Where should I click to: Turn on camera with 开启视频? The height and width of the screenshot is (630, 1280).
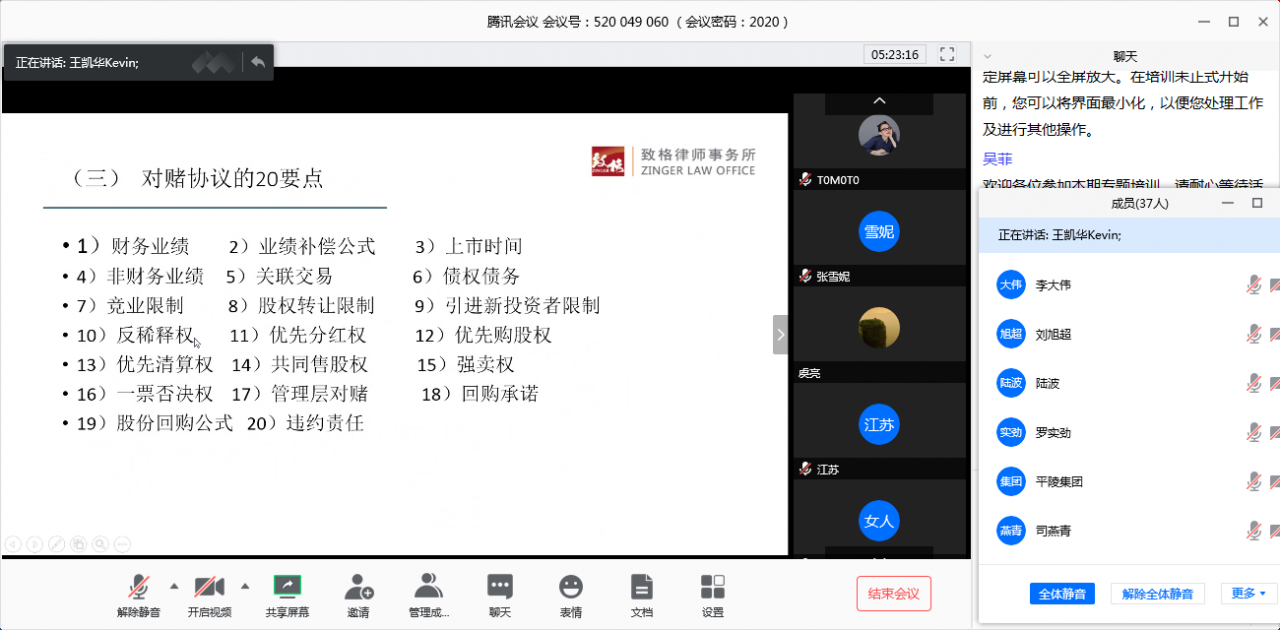click(209, 587)
